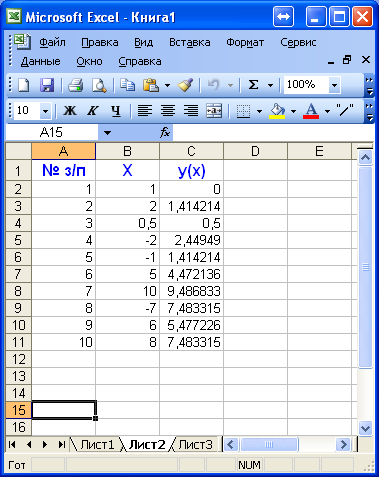Image resolution: width=379 pixels, height=477 pixels.
Task: Select column C header
Action: pos(191,151)
